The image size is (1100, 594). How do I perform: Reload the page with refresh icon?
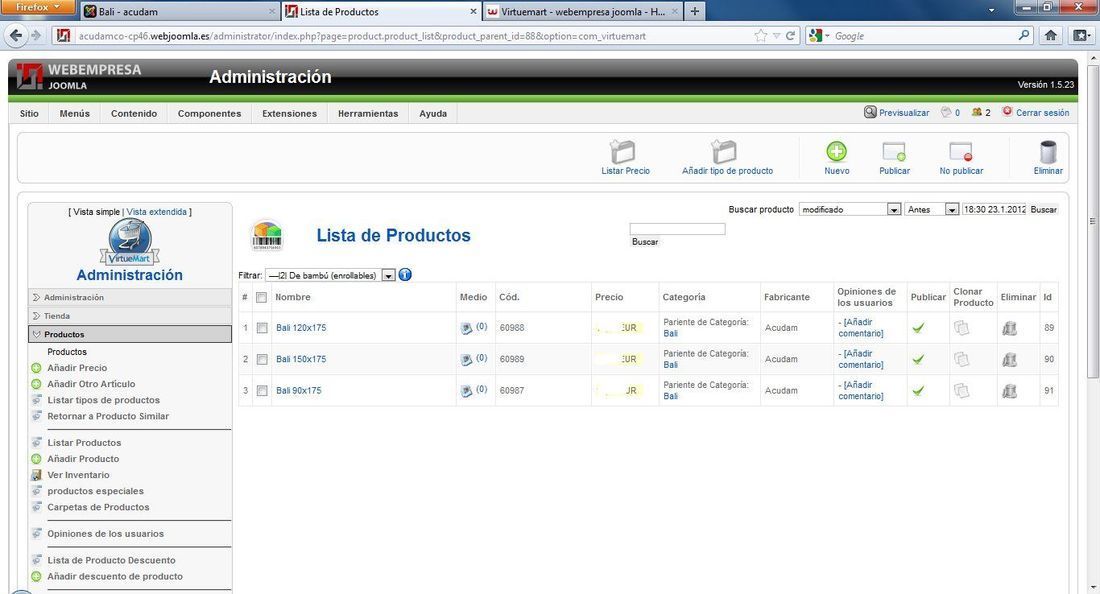[x=790, y=36]
